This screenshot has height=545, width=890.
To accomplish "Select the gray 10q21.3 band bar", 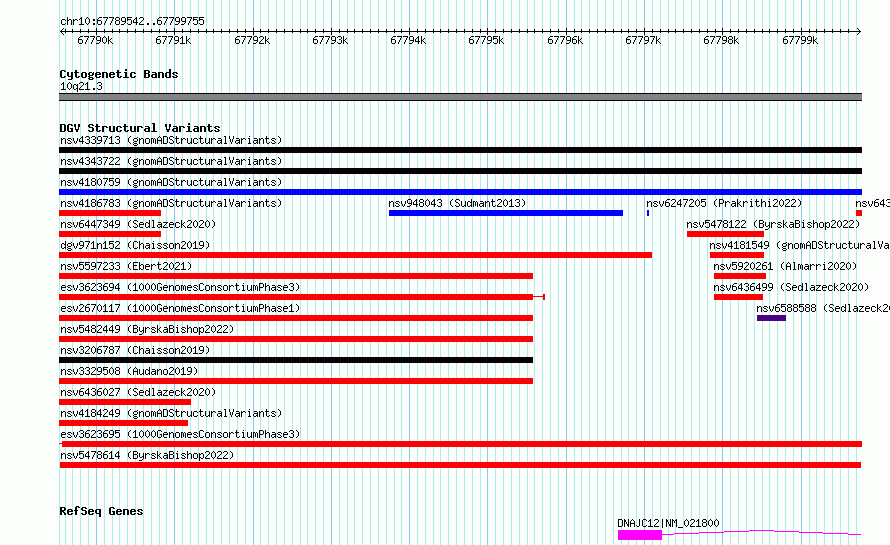I will pyautogui.click(x=460, y=97).
